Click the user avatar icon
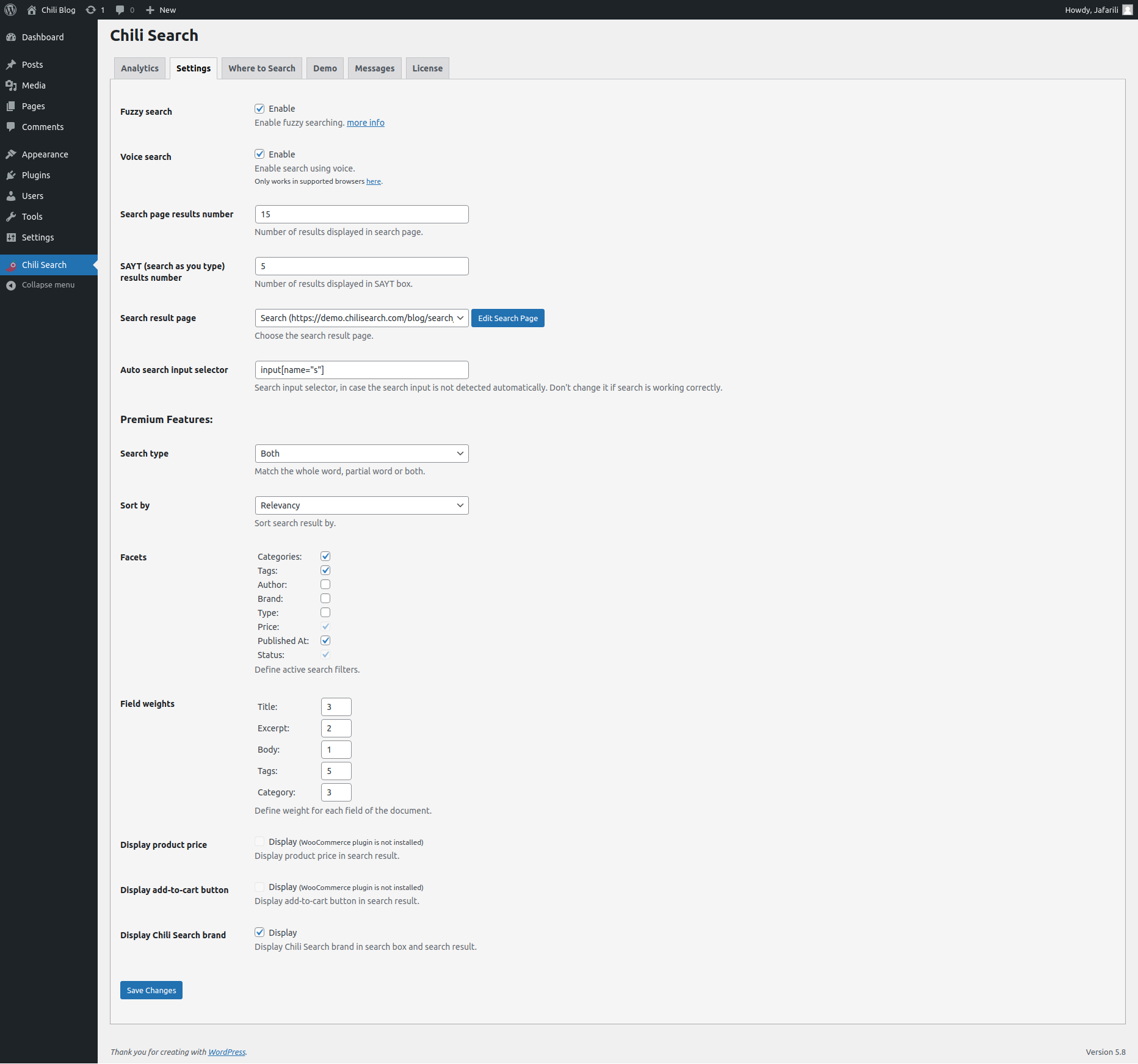This screenshot has width=1138, height=1064. tap(1128, 10)
